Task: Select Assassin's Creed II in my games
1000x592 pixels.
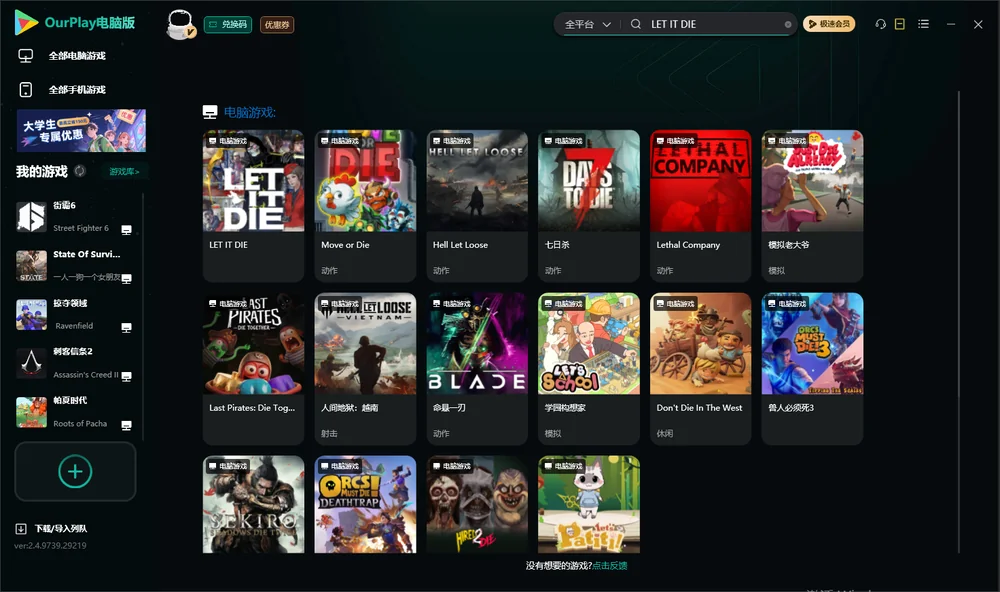Action: coord(75,364)
